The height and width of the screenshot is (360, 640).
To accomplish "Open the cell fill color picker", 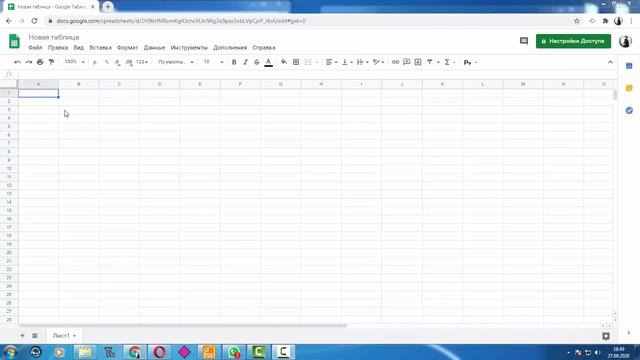I will pyautogui.click(x=284, y=62).
